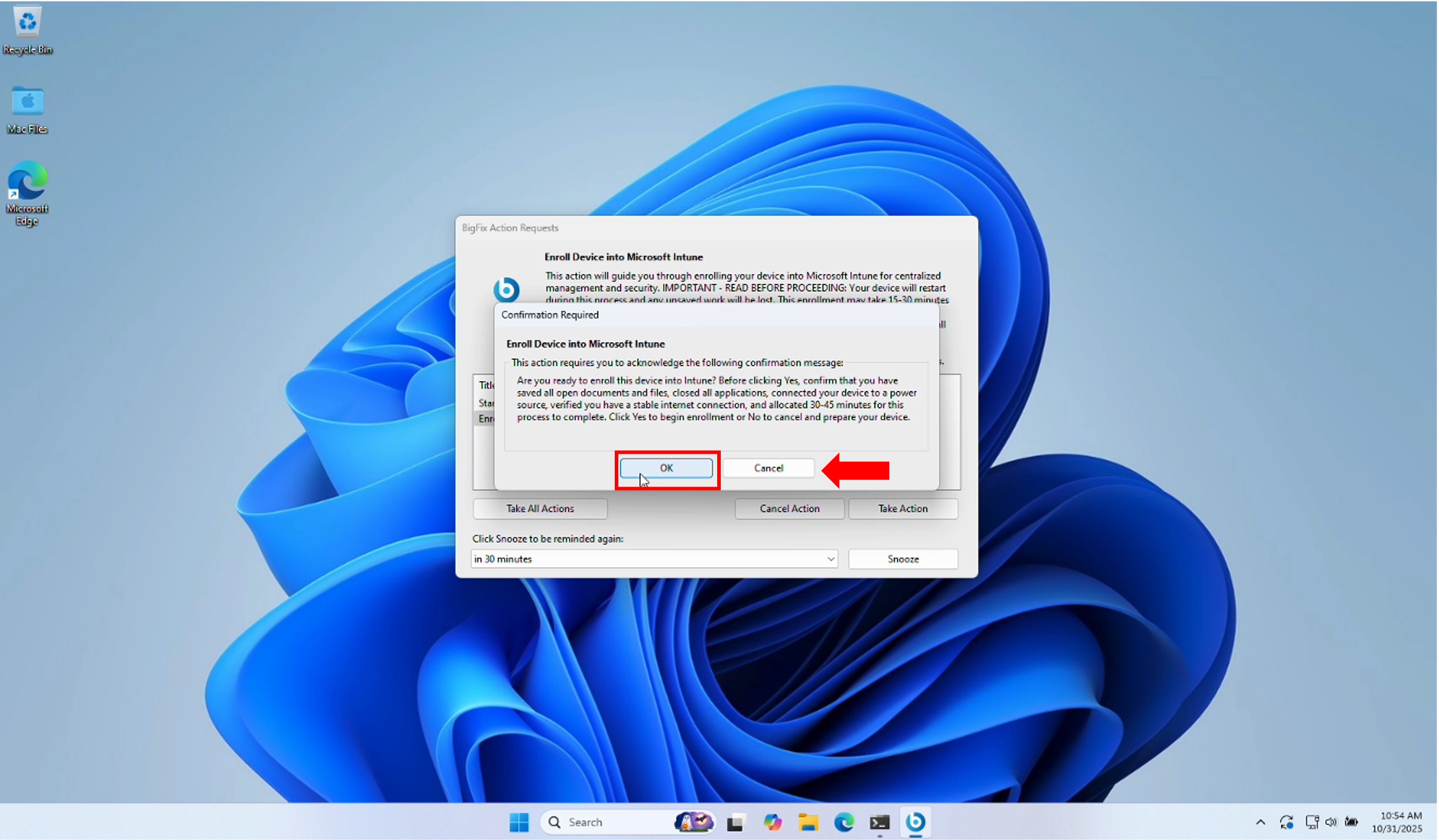This screenshot has width=1439, height=840.
Task: Click the Take Action button
Action: (x=902, y=508)
